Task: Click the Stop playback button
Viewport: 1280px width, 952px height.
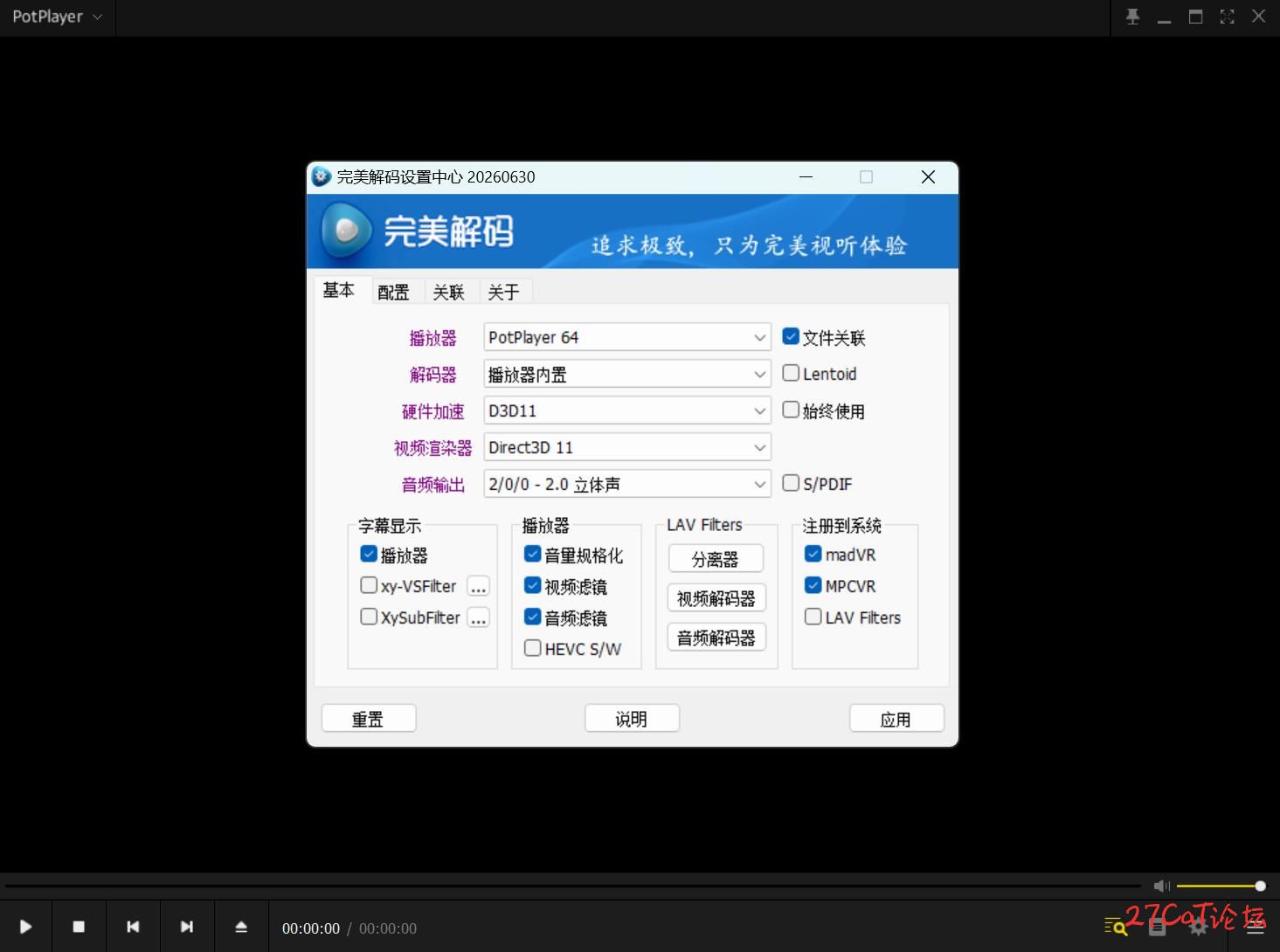Action: tap(79, 927)
